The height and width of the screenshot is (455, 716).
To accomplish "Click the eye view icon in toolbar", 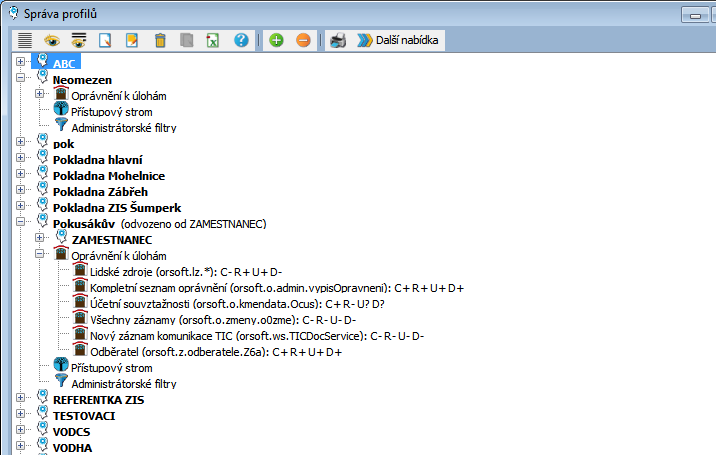I will tap(51, 41).
